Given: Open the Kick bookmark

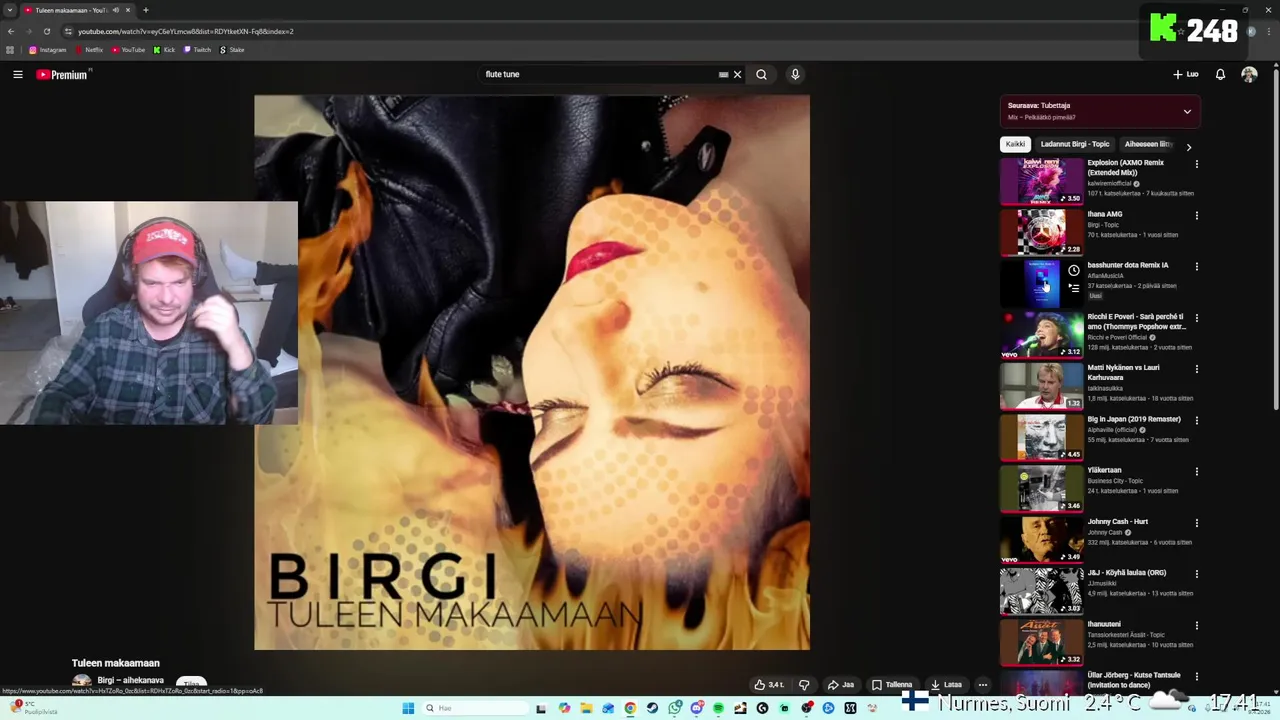Looking at the screenshot, I should click(x=164, y=50).
